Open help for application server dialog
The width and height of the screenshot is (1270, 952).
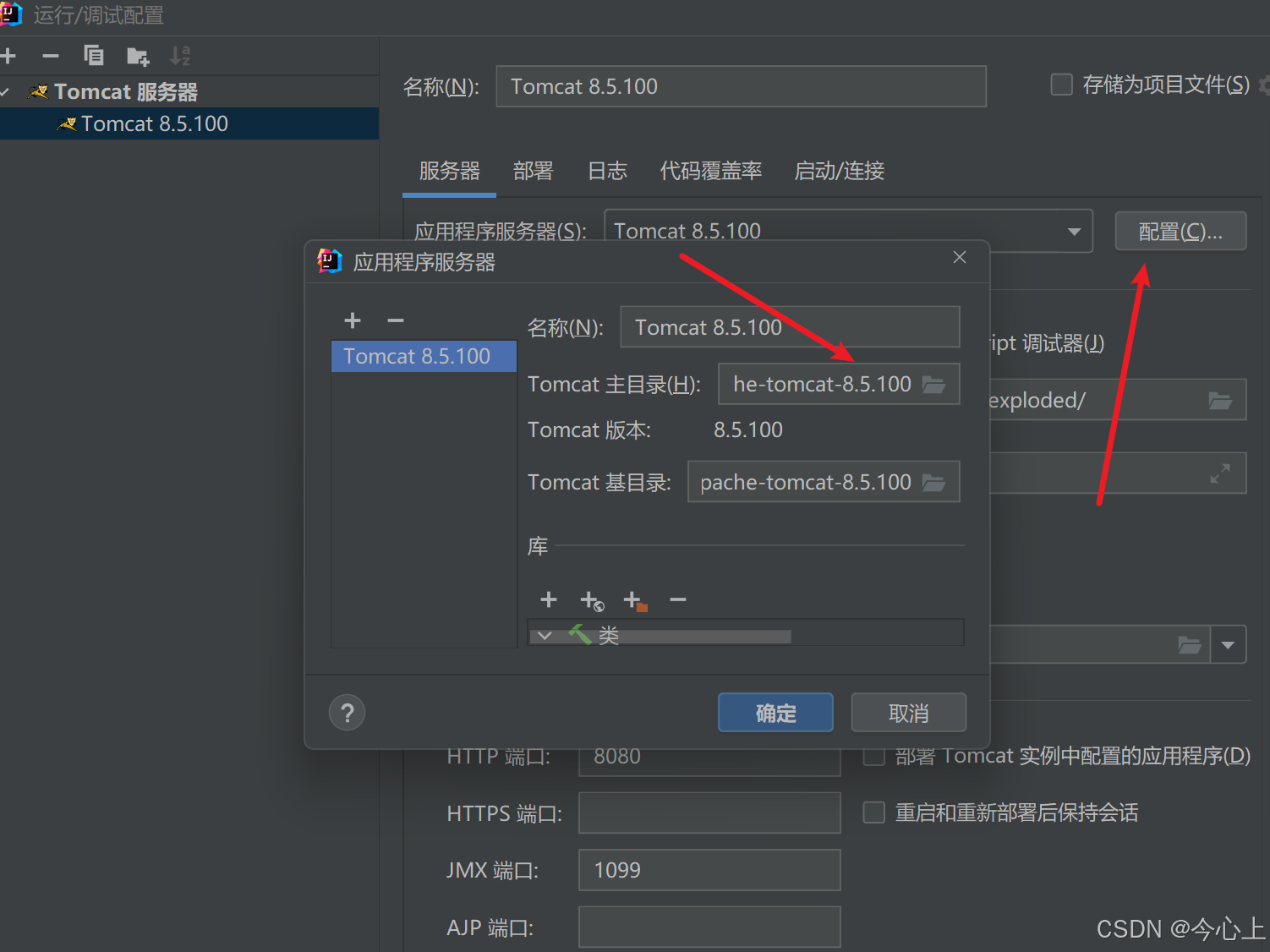[x=347, y=713]
